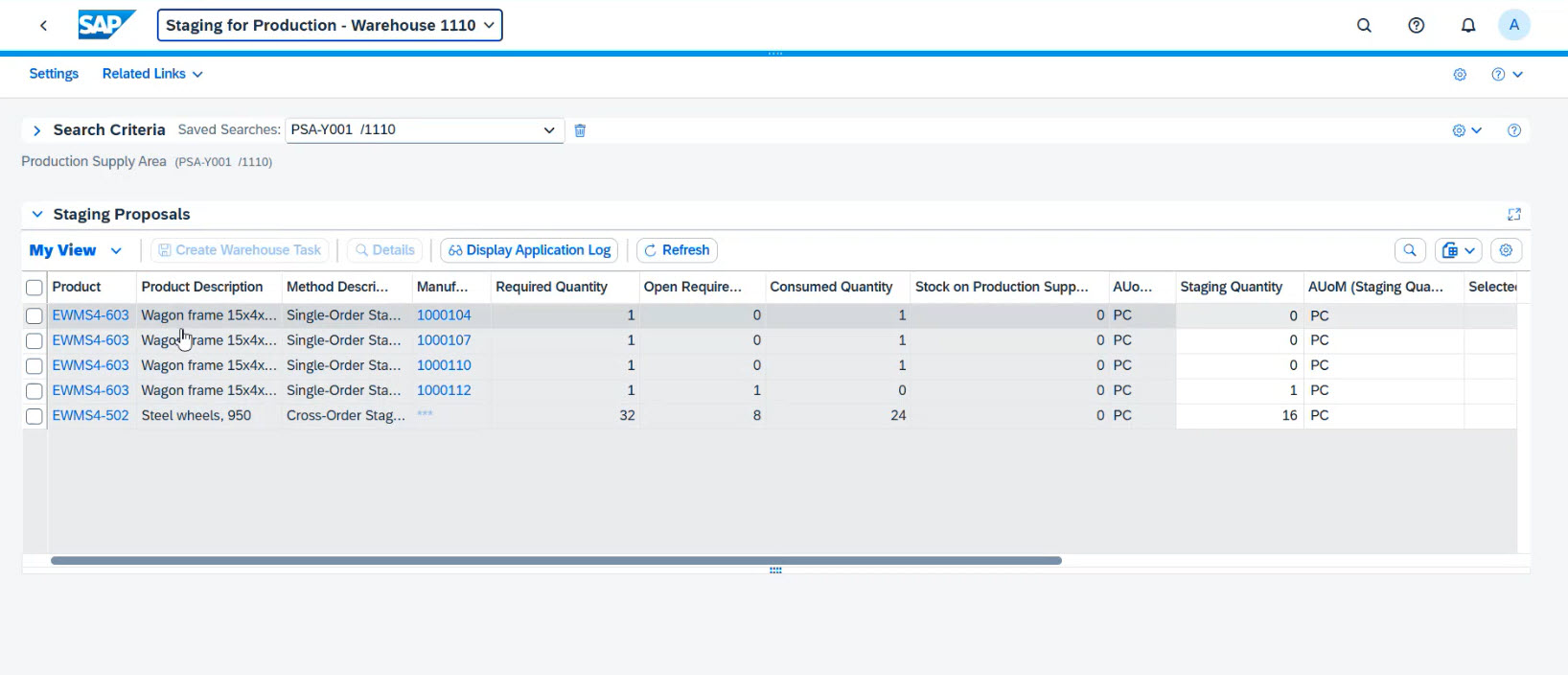Maximize the Staging Proposals panel

1513,215
